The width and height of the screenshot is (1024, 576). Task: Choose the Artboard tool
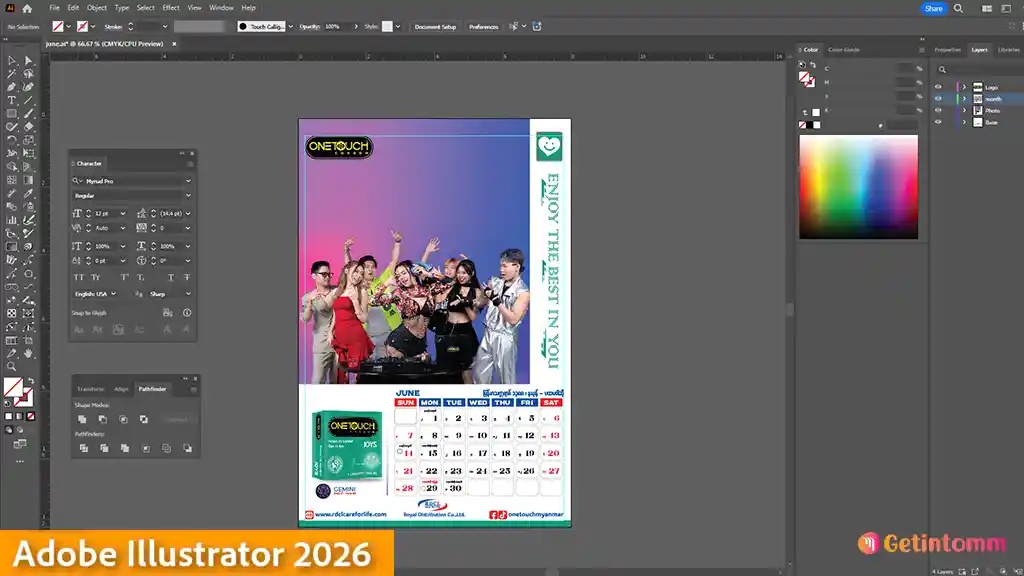29,340
